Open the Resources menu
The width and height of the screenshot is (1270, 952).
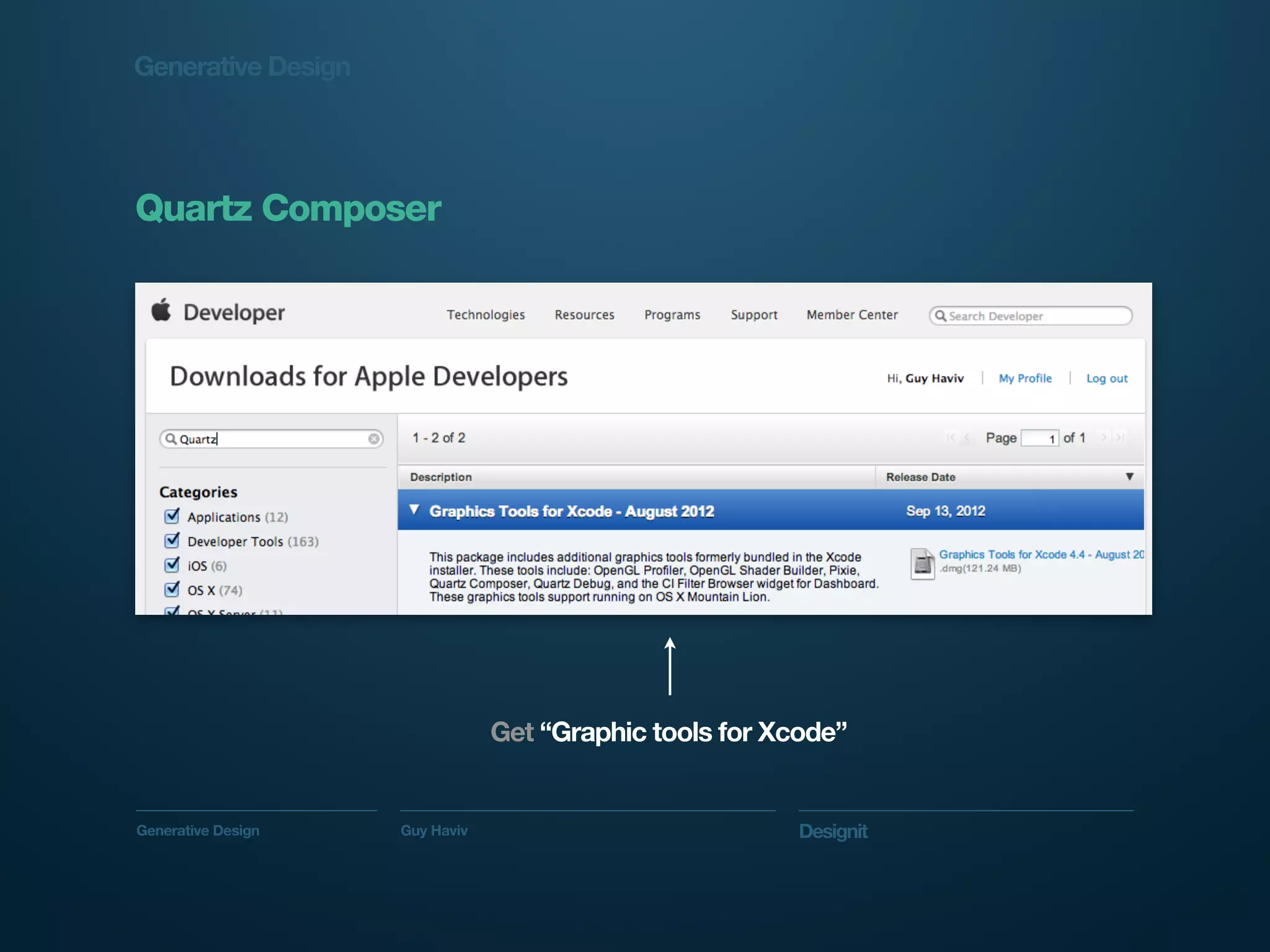(584, 315)
